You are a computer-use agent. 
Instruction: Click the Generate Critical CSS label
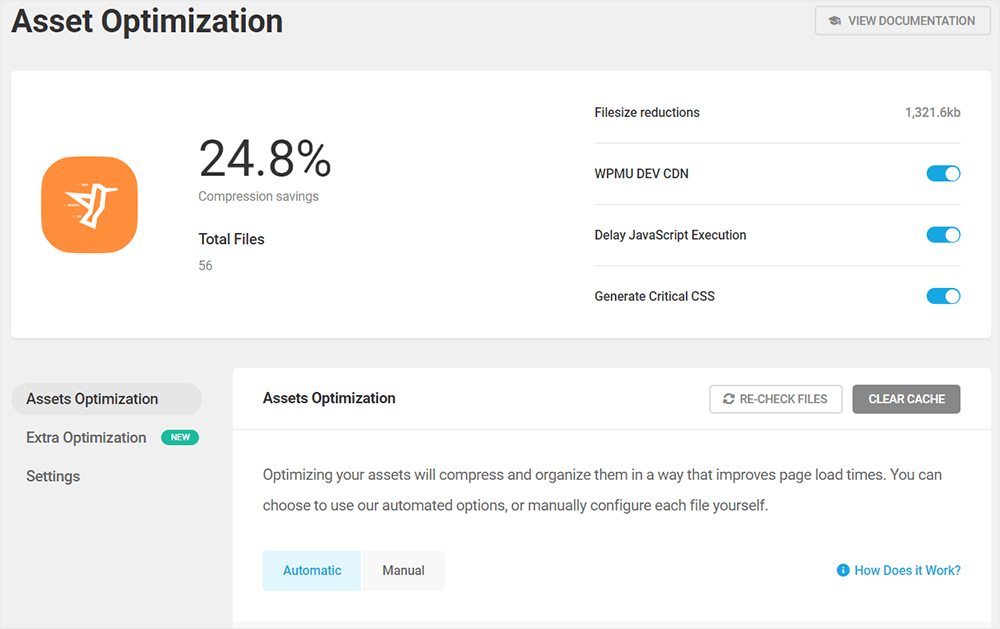[x=654, y=296]
